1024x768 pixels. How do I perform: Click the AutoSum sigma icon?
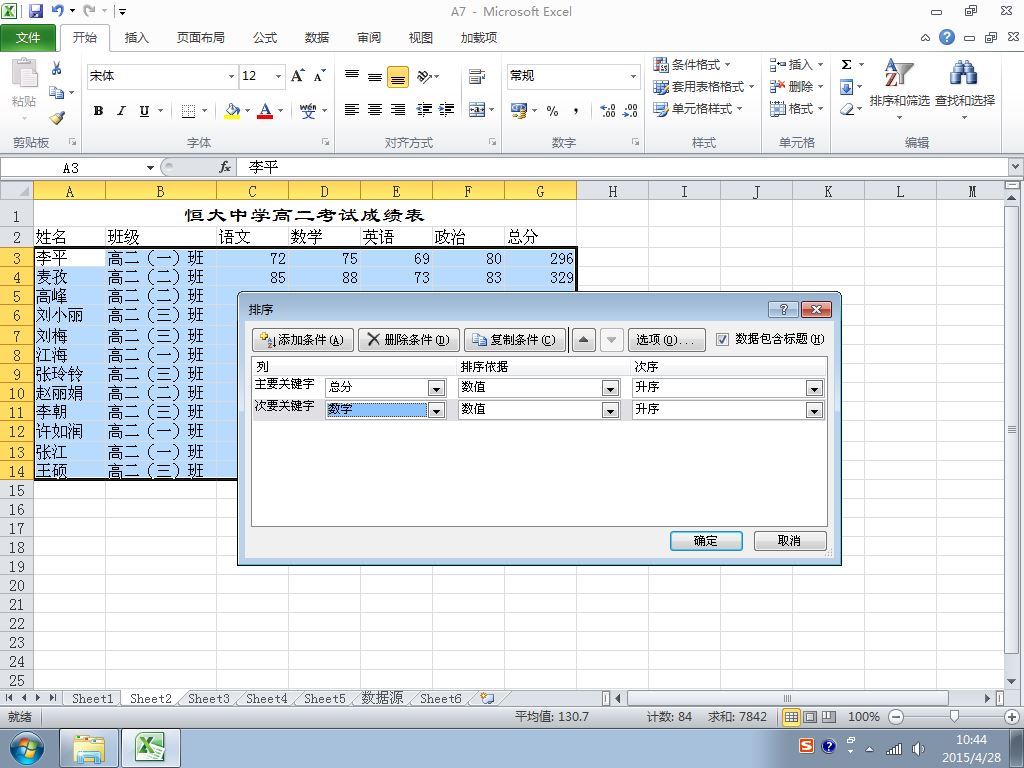pyautogui.click(x=846, y=64)
